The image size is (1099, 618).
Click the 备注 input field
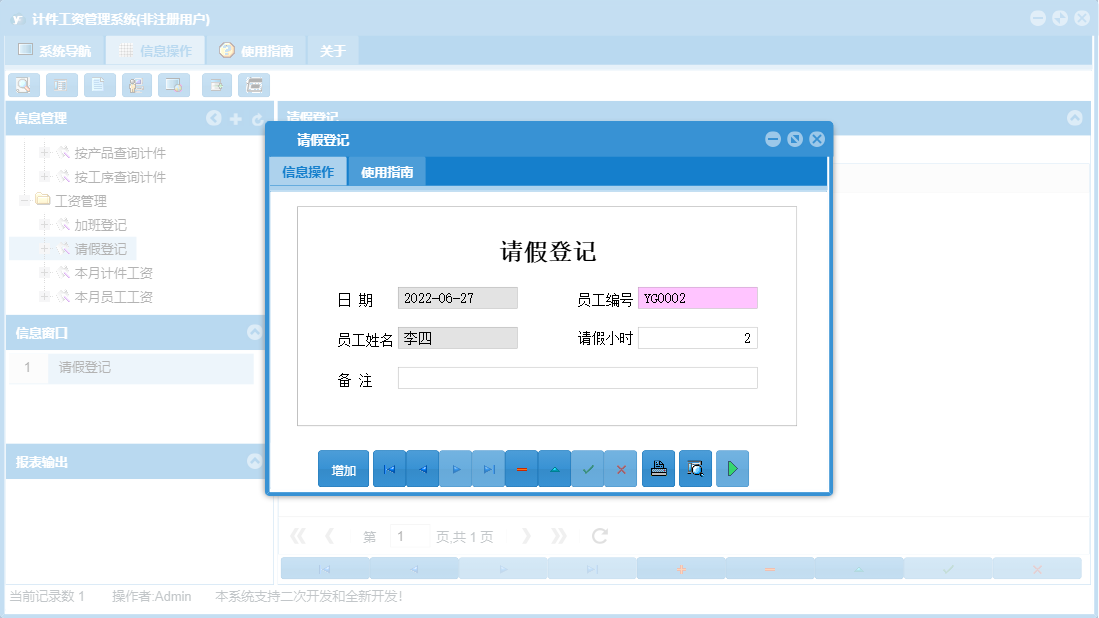pos(578,377)
